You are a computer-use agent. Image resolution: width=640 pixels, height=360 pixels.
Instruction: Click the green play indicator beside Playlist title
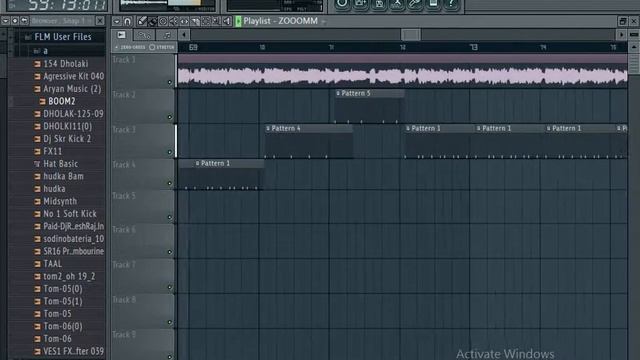coord(238,21)
